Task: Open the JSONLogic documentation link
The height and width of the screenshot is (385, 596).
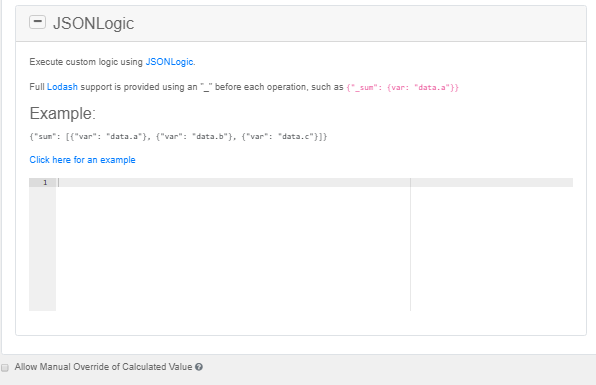Action: (169, 62)
